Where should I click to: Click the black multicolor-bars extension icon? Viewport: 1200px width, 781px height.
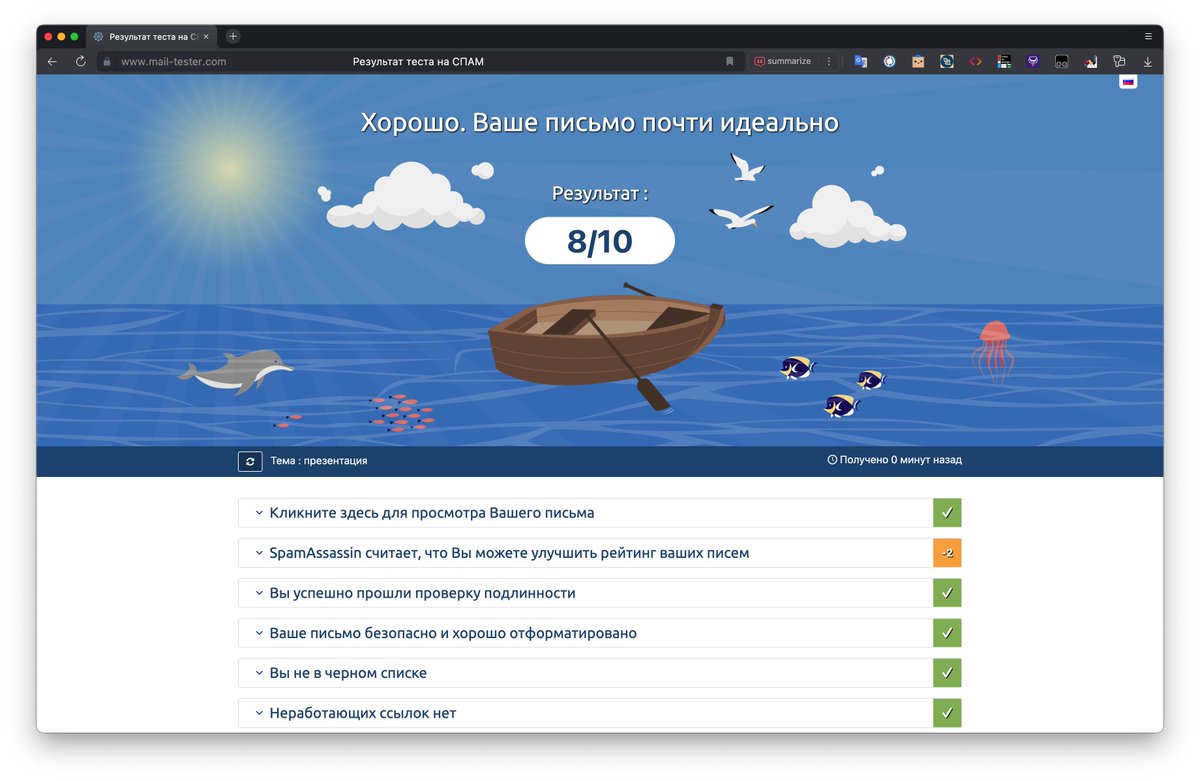coord(1004,61)
